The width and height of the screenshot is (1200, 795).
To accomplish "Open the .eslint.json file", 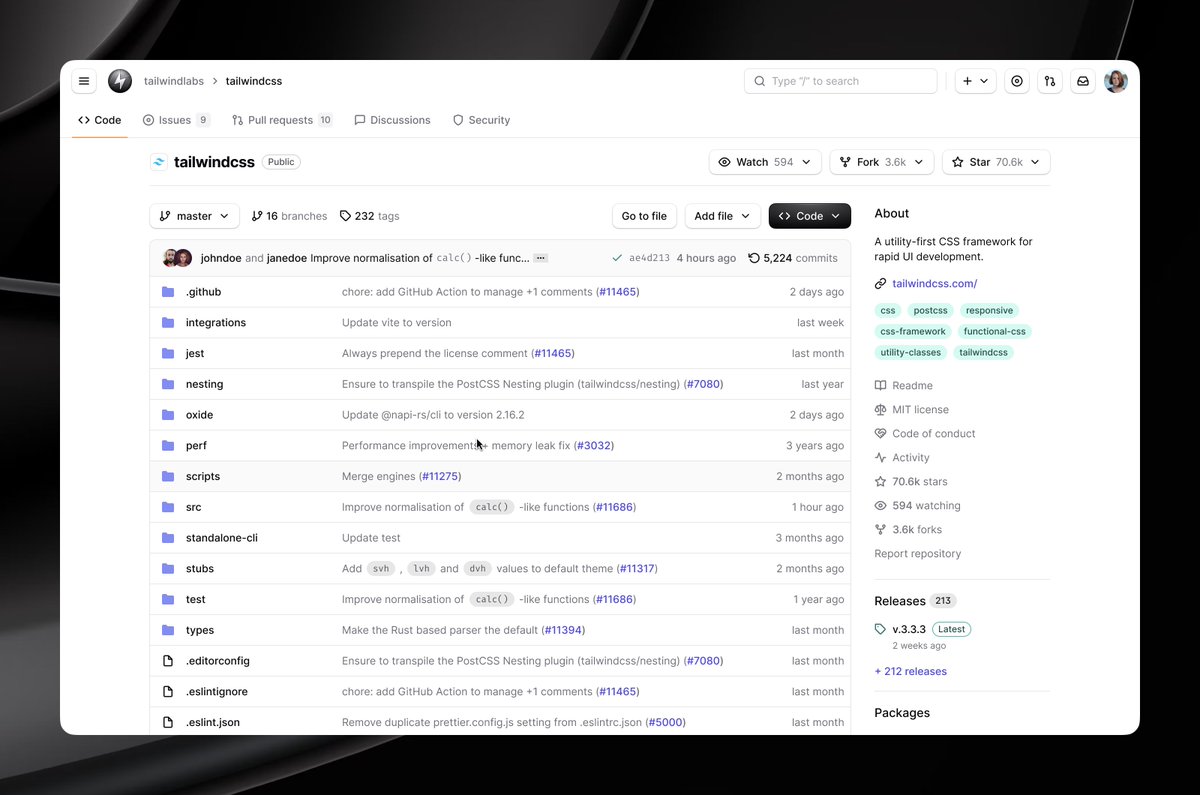I will click(x=213, y=722).
